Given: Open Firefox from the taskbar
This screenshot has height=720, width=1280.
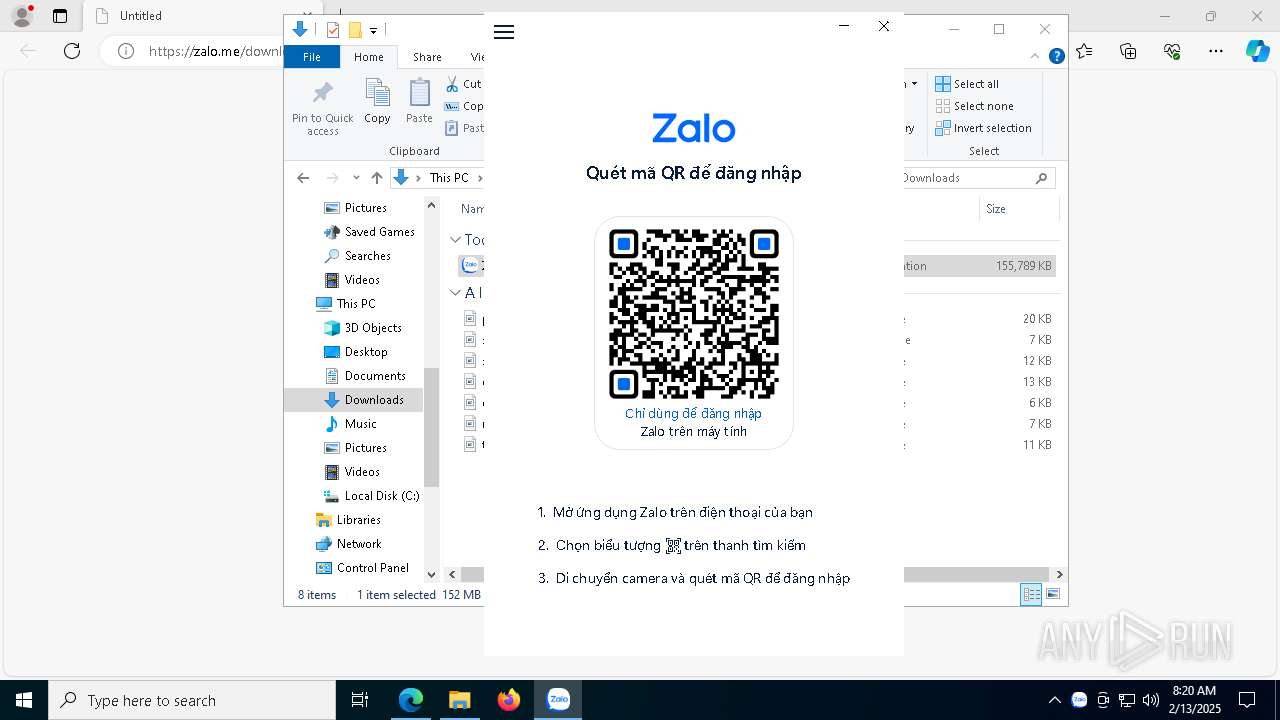Looking at the screenshot, I should pos(509,700).
